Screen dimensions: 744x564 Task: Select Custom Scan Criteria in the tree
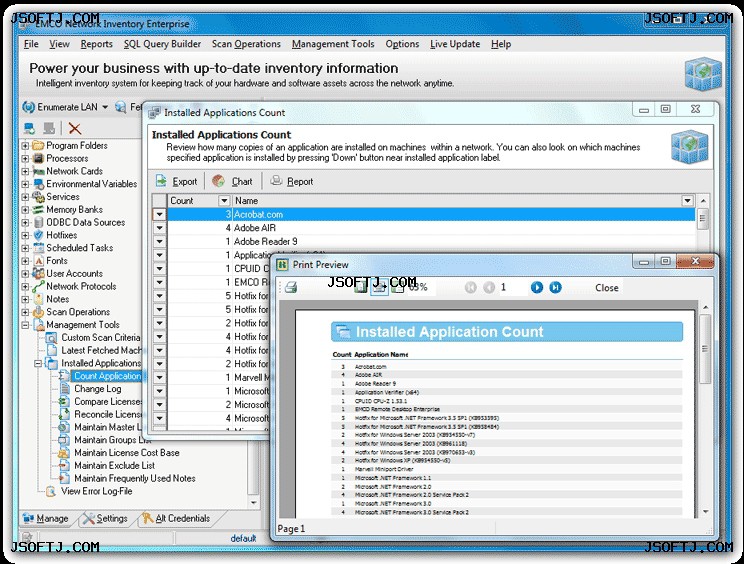(101, 338)
